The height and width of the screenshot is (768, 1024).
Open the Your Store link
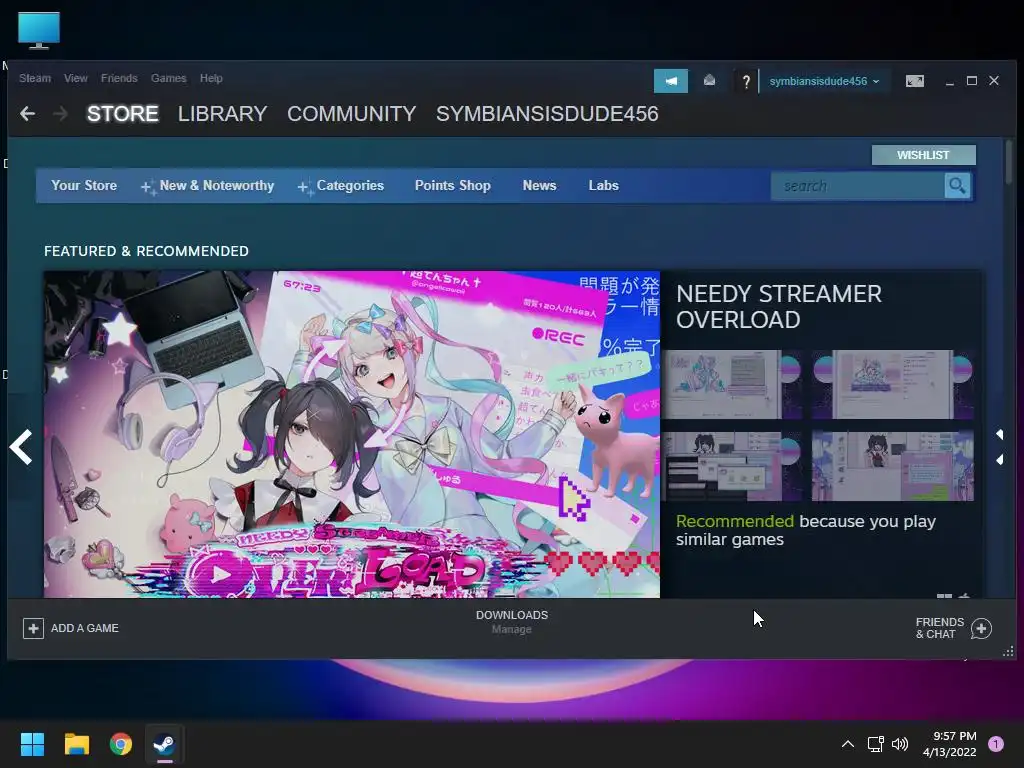click(x=84, y=185)
